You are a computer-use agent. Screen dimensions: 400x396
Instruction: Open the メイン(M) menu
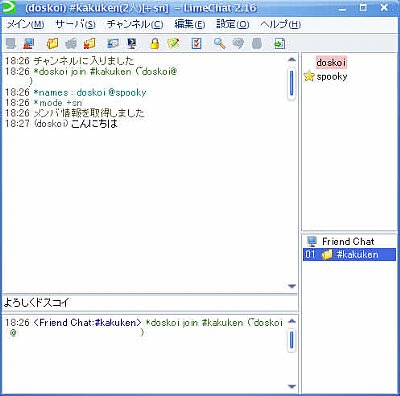coord(26,24)
